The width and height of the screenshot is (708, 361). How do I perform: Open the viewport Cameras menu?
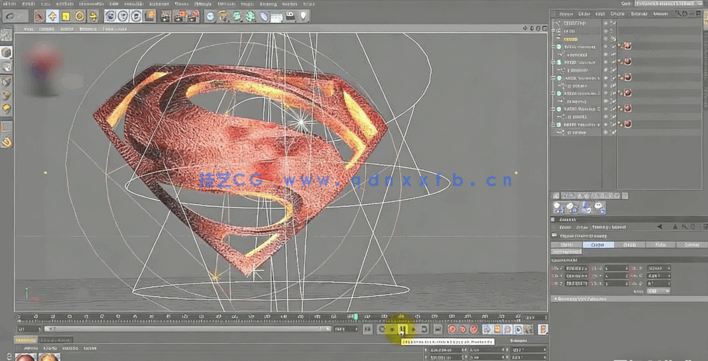coord(46,28)
